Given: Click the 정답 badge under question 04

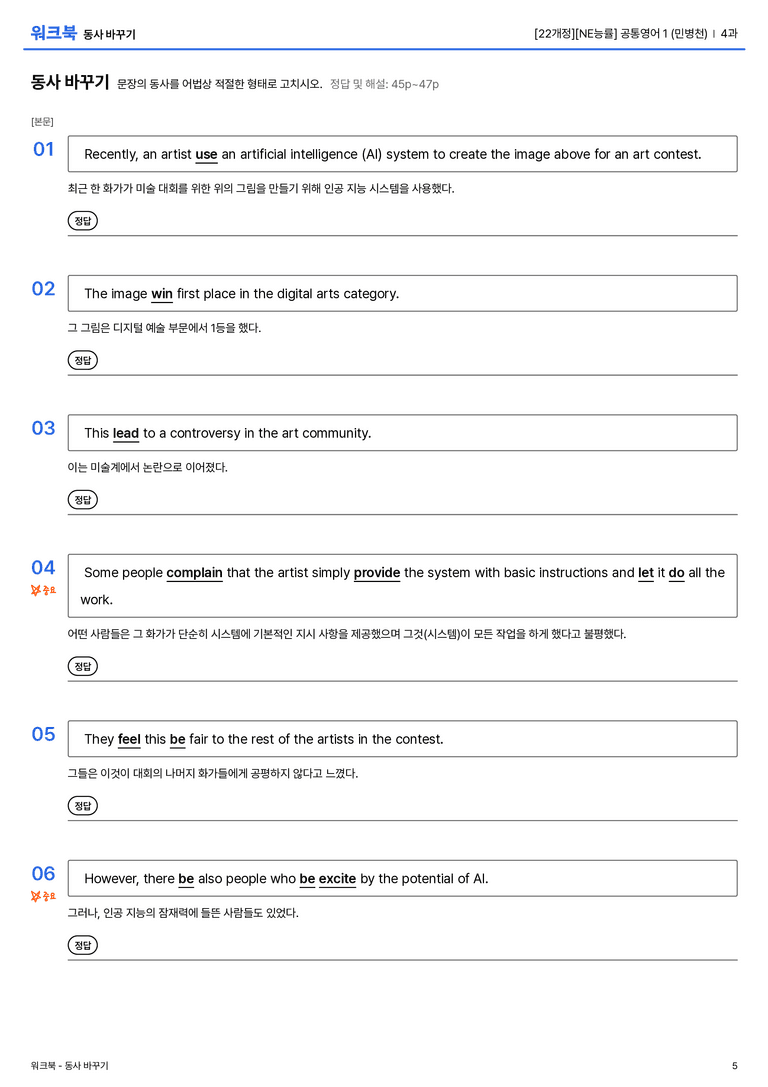Looking at the screenshot, I should (x=82, y=666).
